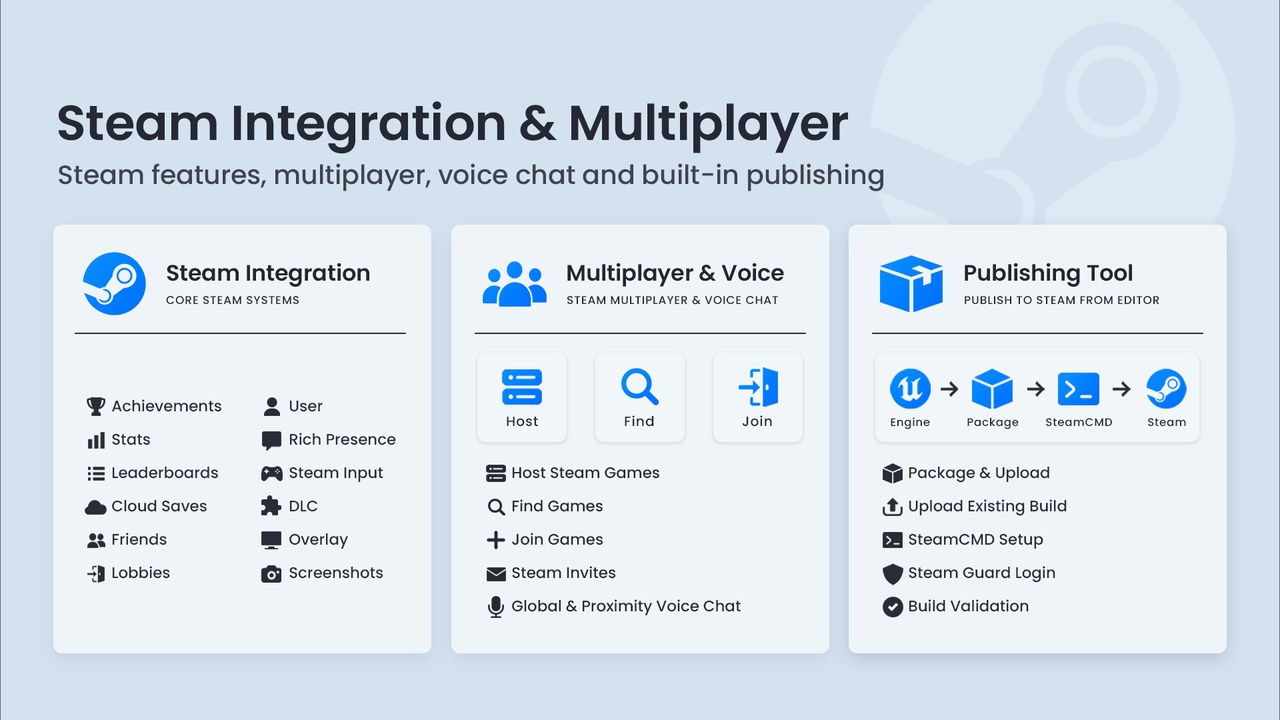Select the Find magnifier tile
The image size is (1280, 720).
click(x=639, y=397)
